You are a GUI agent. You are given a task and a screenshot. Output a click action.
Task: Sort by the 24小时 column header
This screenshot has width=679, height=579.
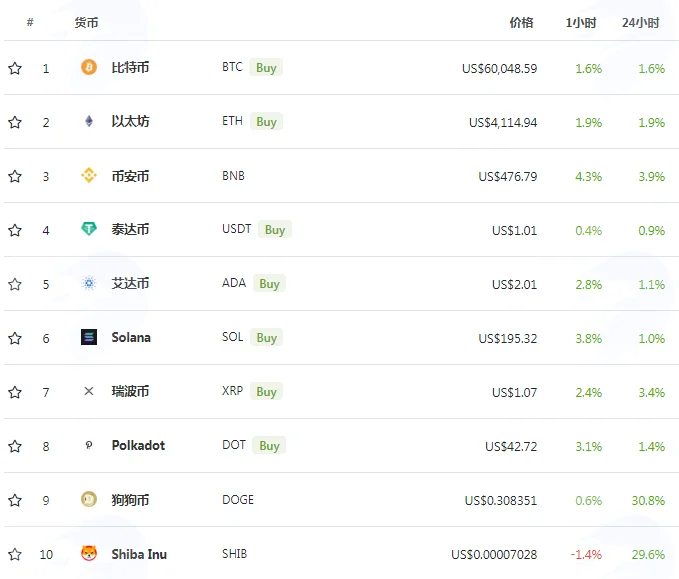pyautogui.click(x=640, y=23)
